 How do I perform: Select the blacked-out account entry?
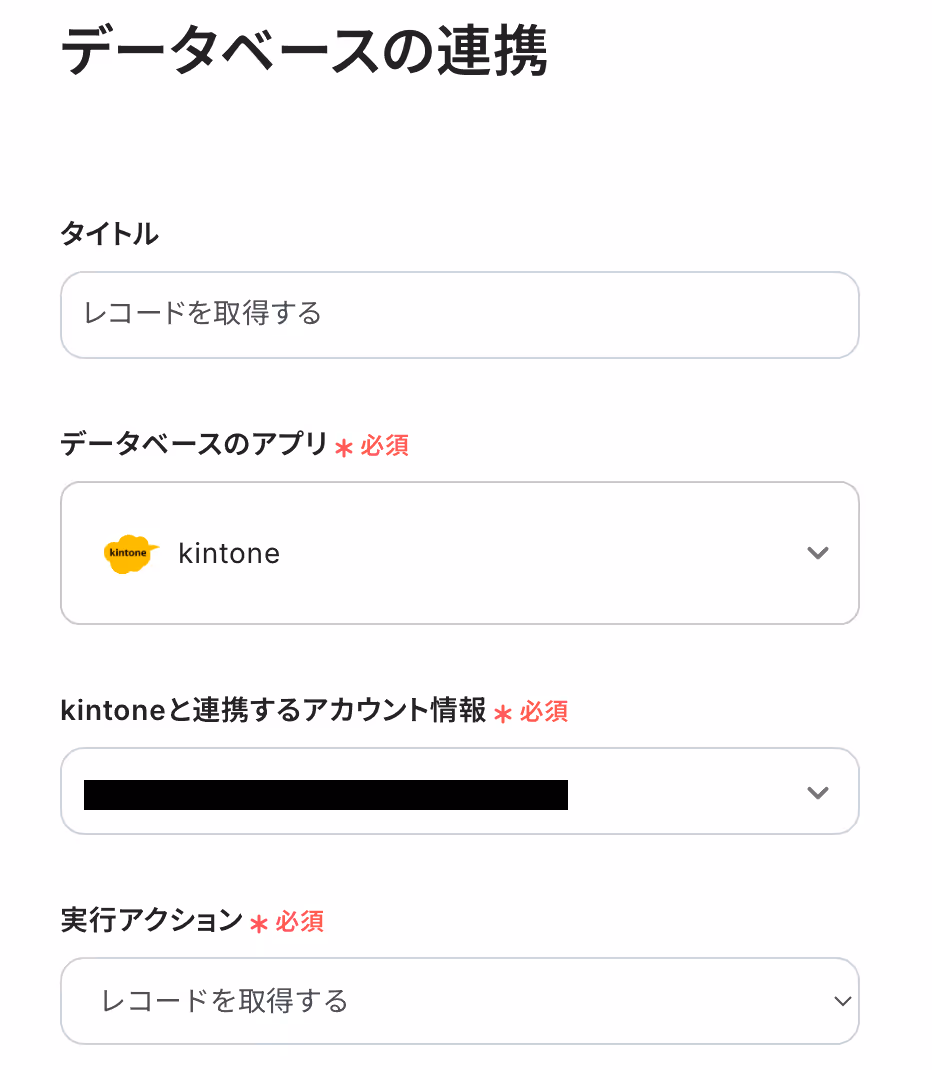[x=325, y=794]
